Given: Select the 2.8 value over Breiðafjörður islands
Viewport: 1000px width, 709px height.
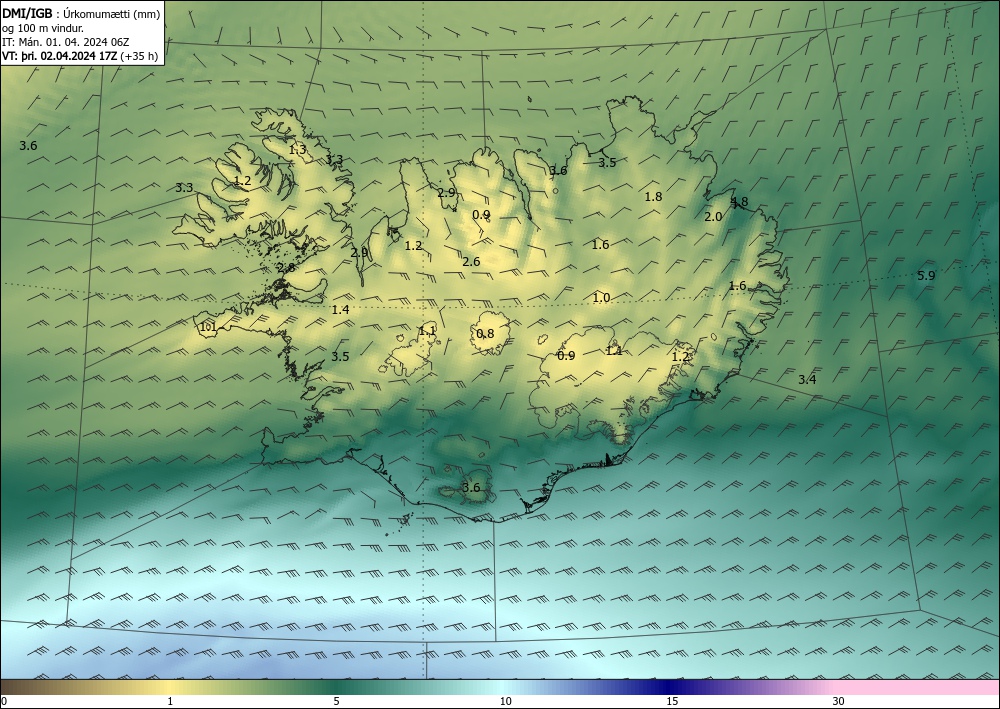Looking at the screenshot, I should 286,268.
